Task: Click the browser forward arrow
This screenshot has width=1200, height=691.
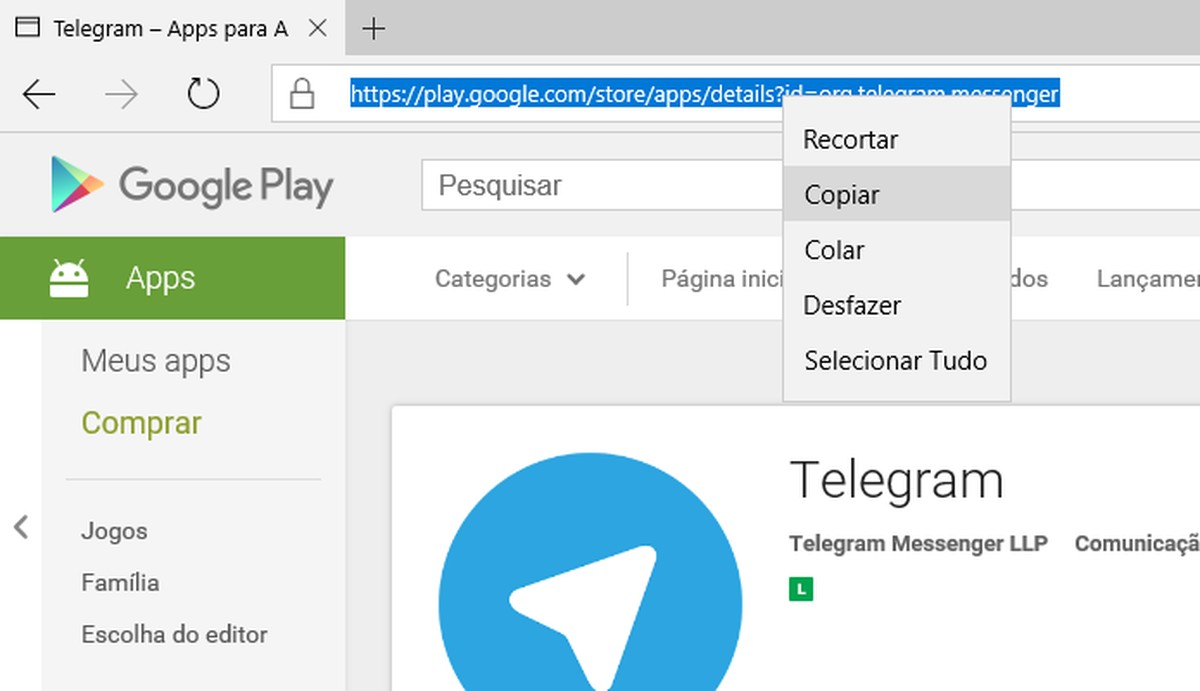Action: pyautogui.click(x=120, y=93)
